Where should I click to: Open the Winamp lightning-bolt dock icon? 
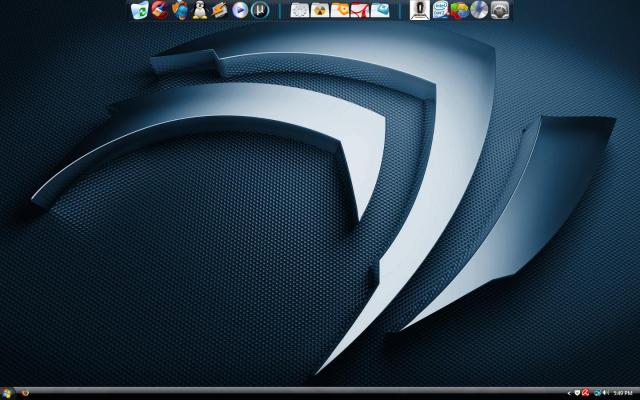220,10
